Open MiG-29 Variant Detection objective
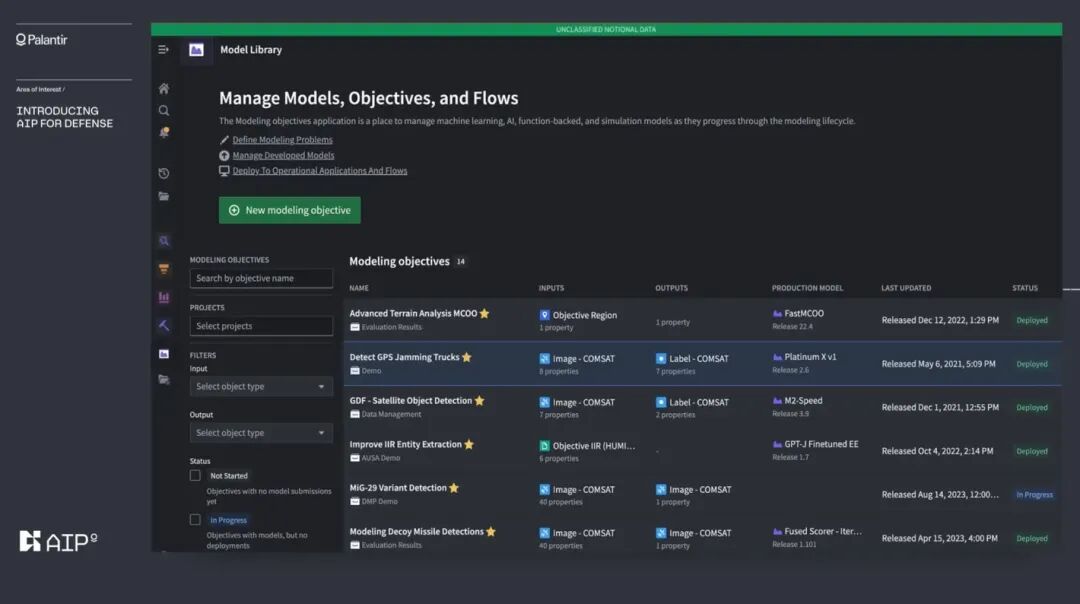The height and width of the screenshot is (604, 1080). point(398,488)
